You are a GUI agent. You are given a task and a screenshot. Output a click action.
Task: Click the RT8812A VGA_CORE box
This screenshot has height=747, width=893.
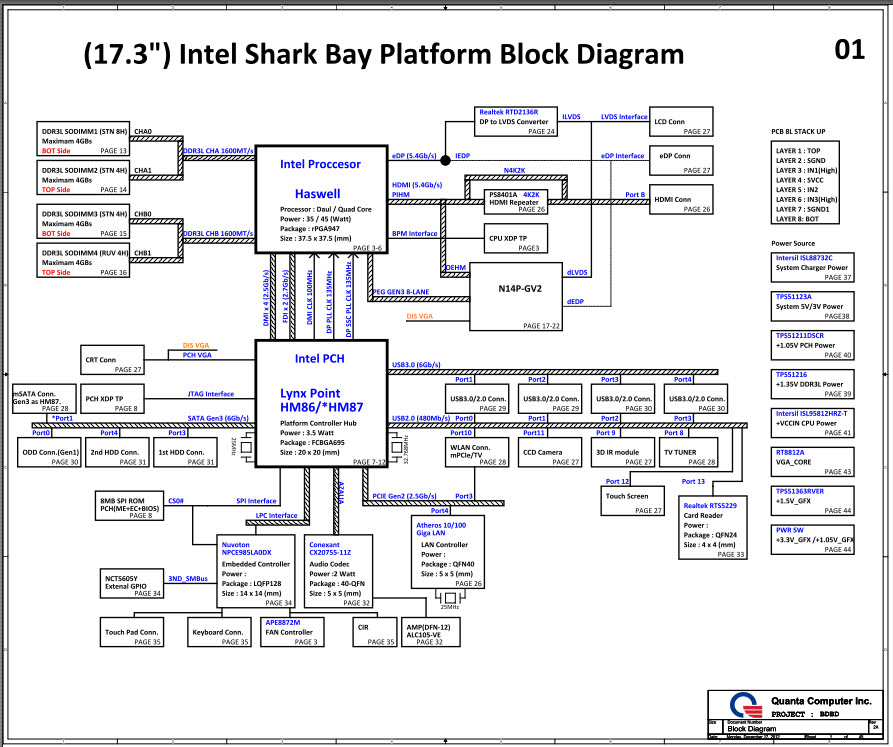point(812,462)
